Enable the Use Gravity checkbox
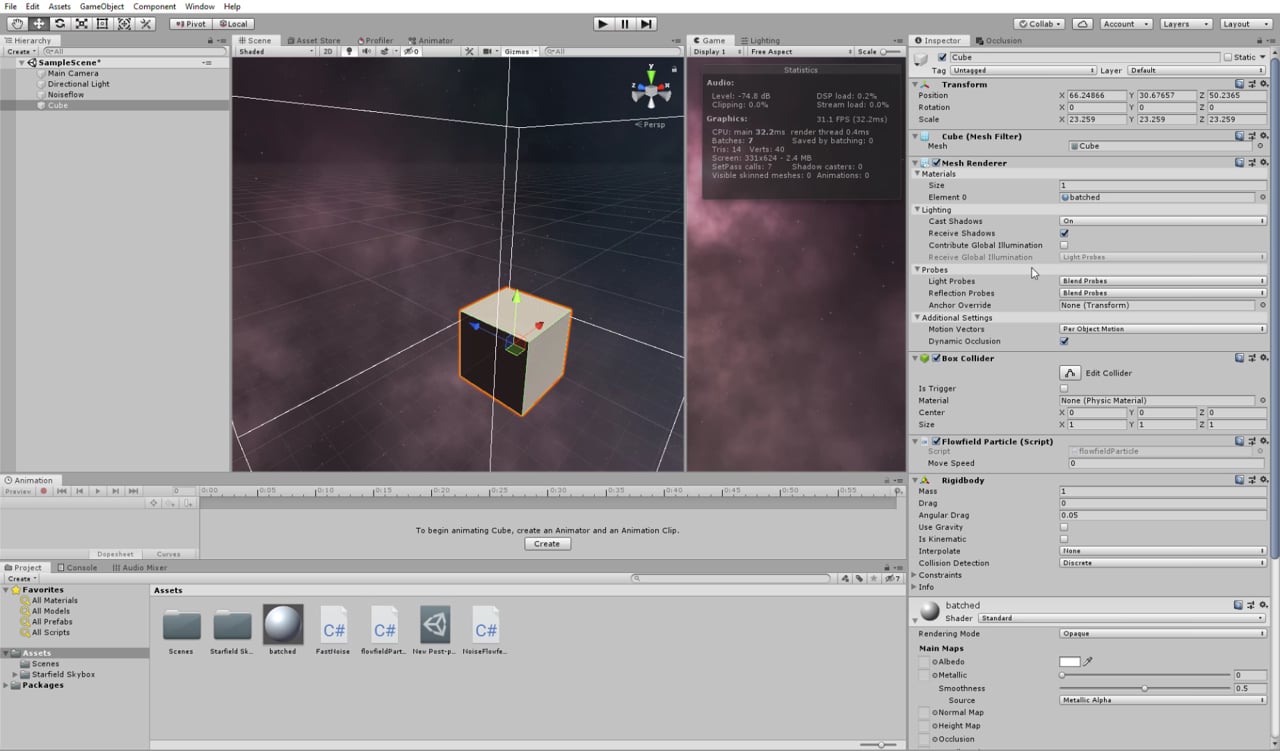 1064,527
